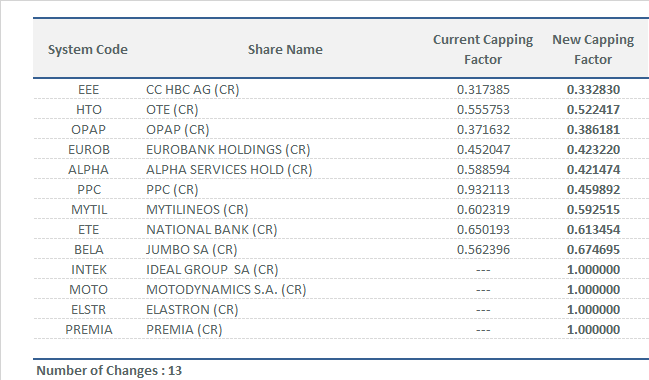
Task: Click the Share Name column header
Action: pyautogui.click(x=285, y=50)
